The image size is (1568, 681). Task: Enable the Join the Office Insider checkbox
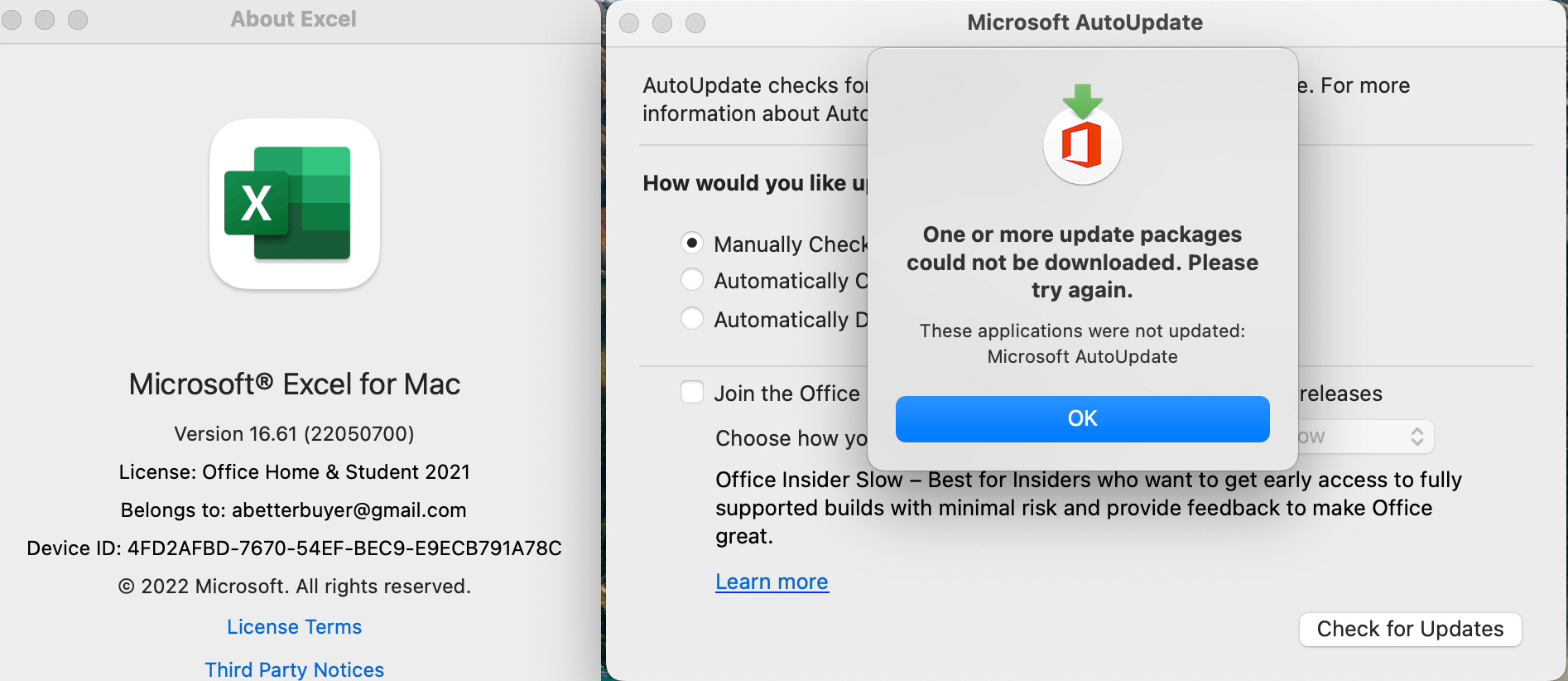point(692,392)
